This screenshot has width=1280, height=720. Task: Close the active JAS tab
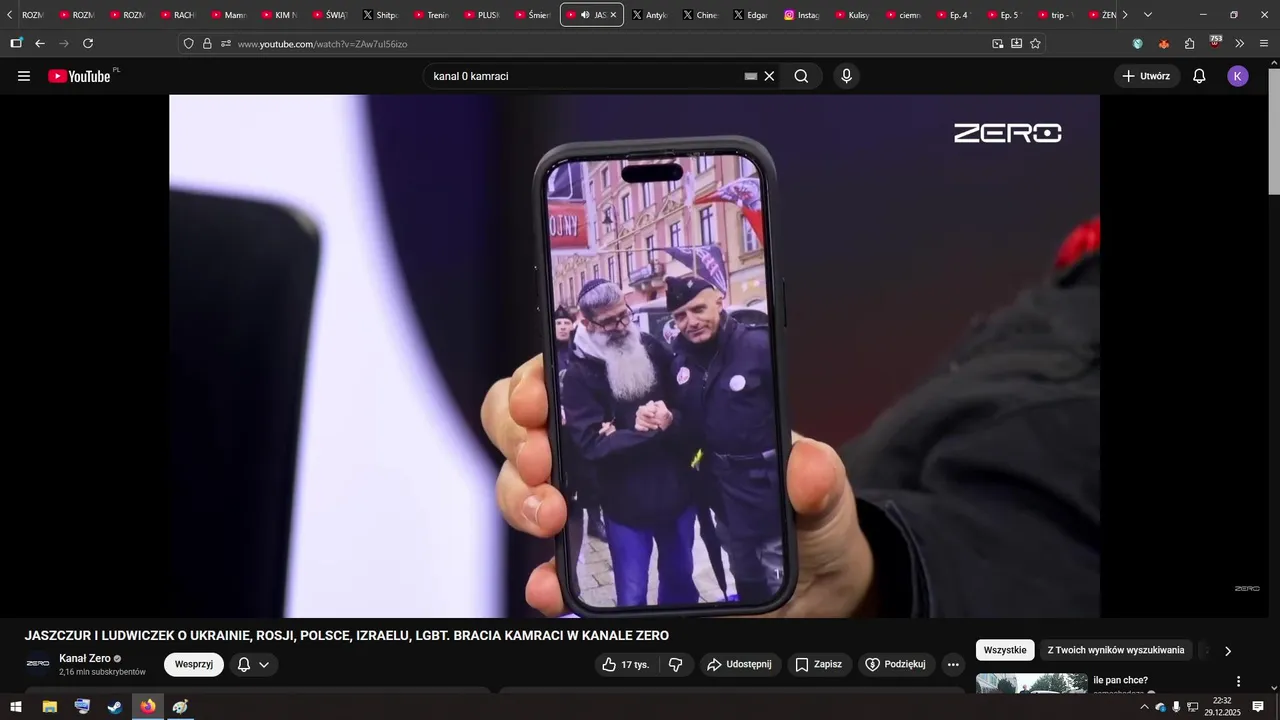point(613,15)
